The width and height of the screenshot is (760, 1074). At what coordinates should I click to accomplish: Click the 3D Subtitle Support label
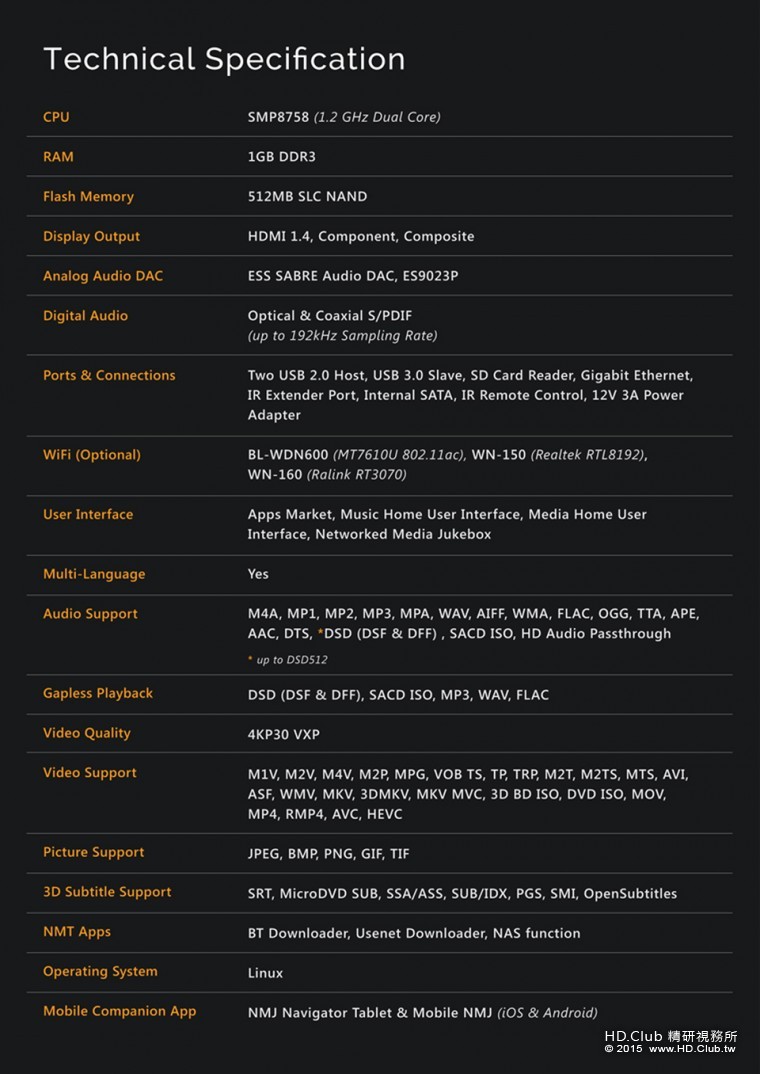[107, 892]
